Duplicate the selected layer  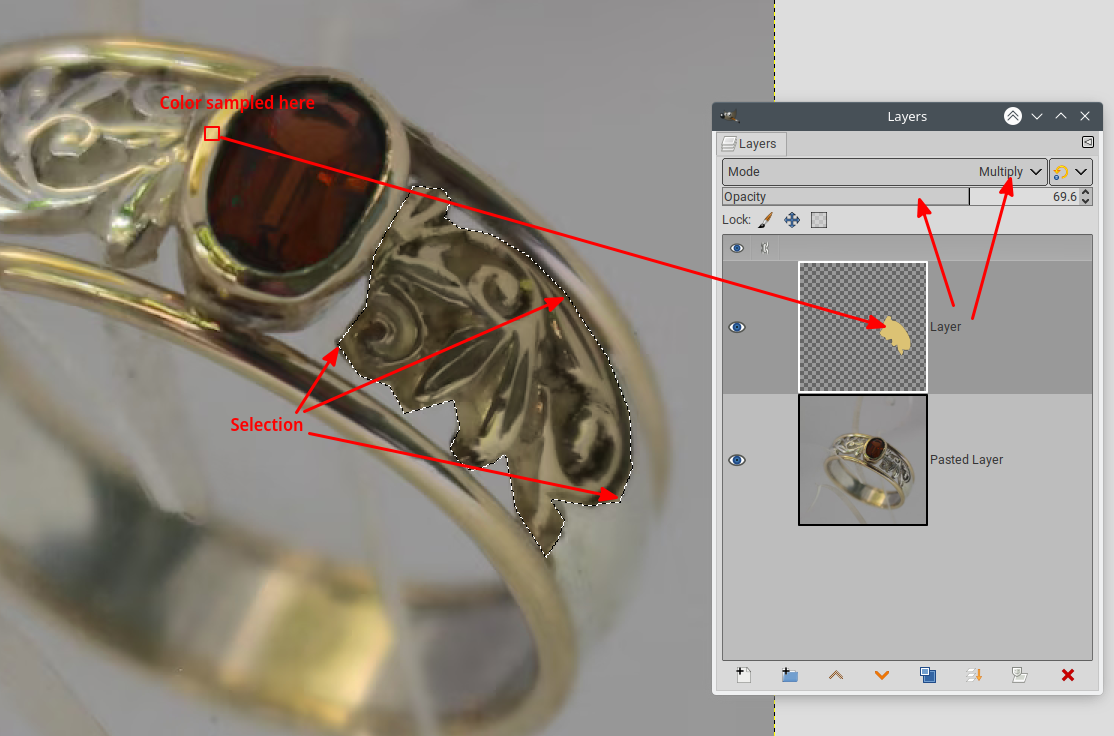928,675
